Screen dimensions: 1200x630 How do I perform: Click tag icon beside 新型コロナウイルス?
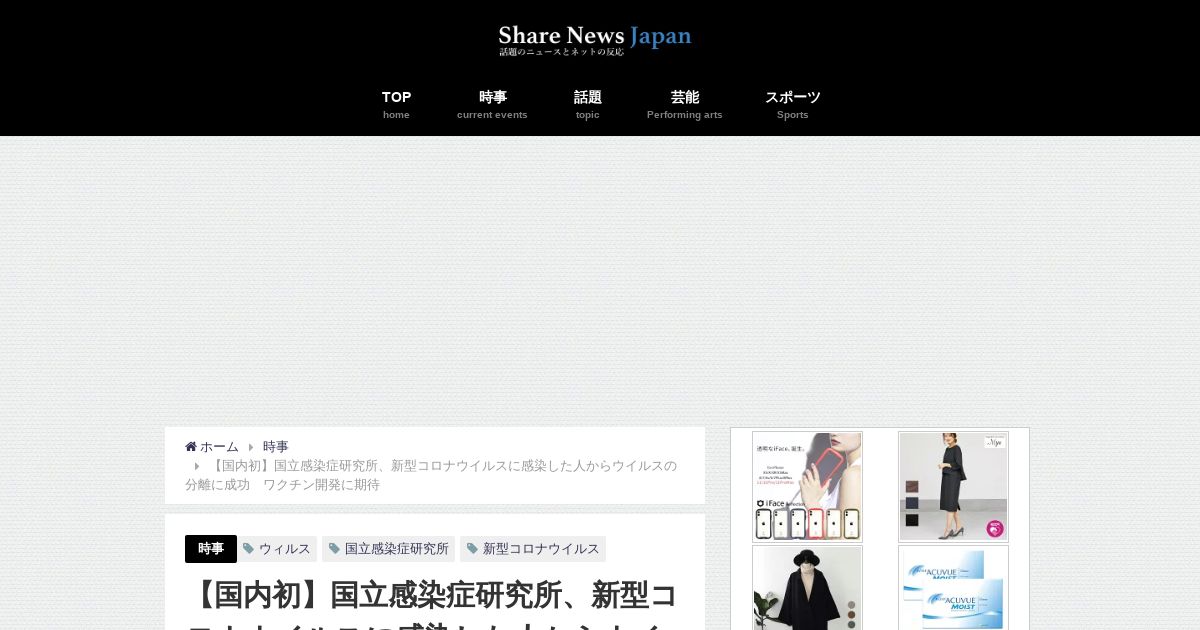coord(472,549)
